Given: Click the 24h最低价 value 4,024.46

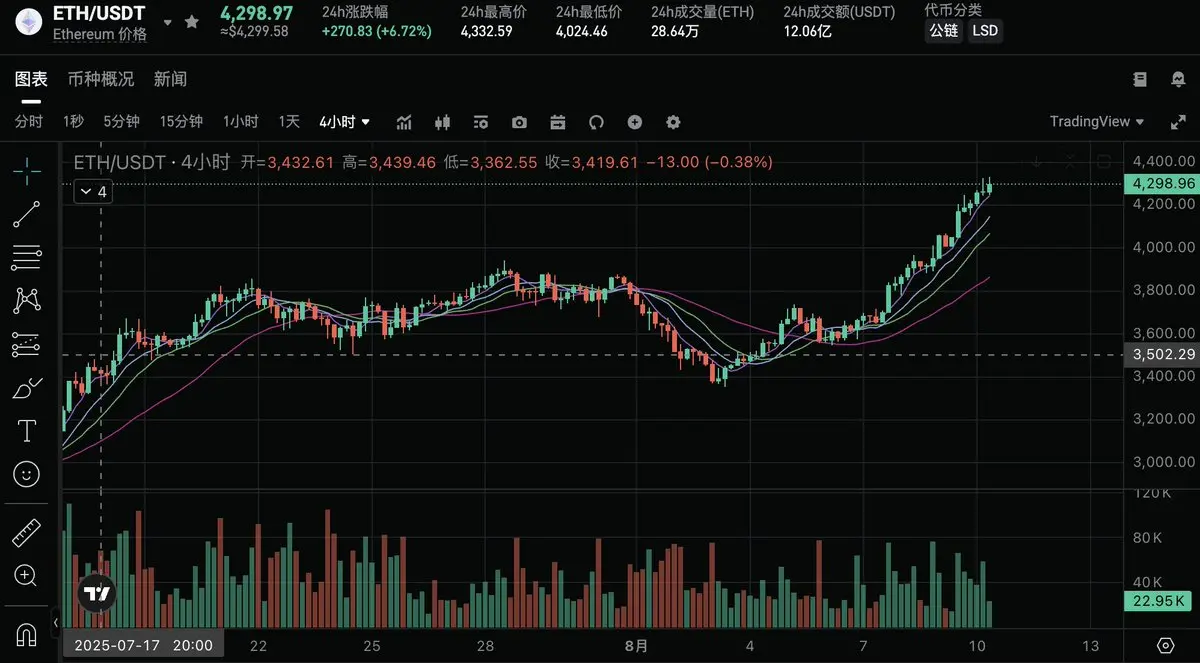Looking at the screenshot, I should pos(581,31).
